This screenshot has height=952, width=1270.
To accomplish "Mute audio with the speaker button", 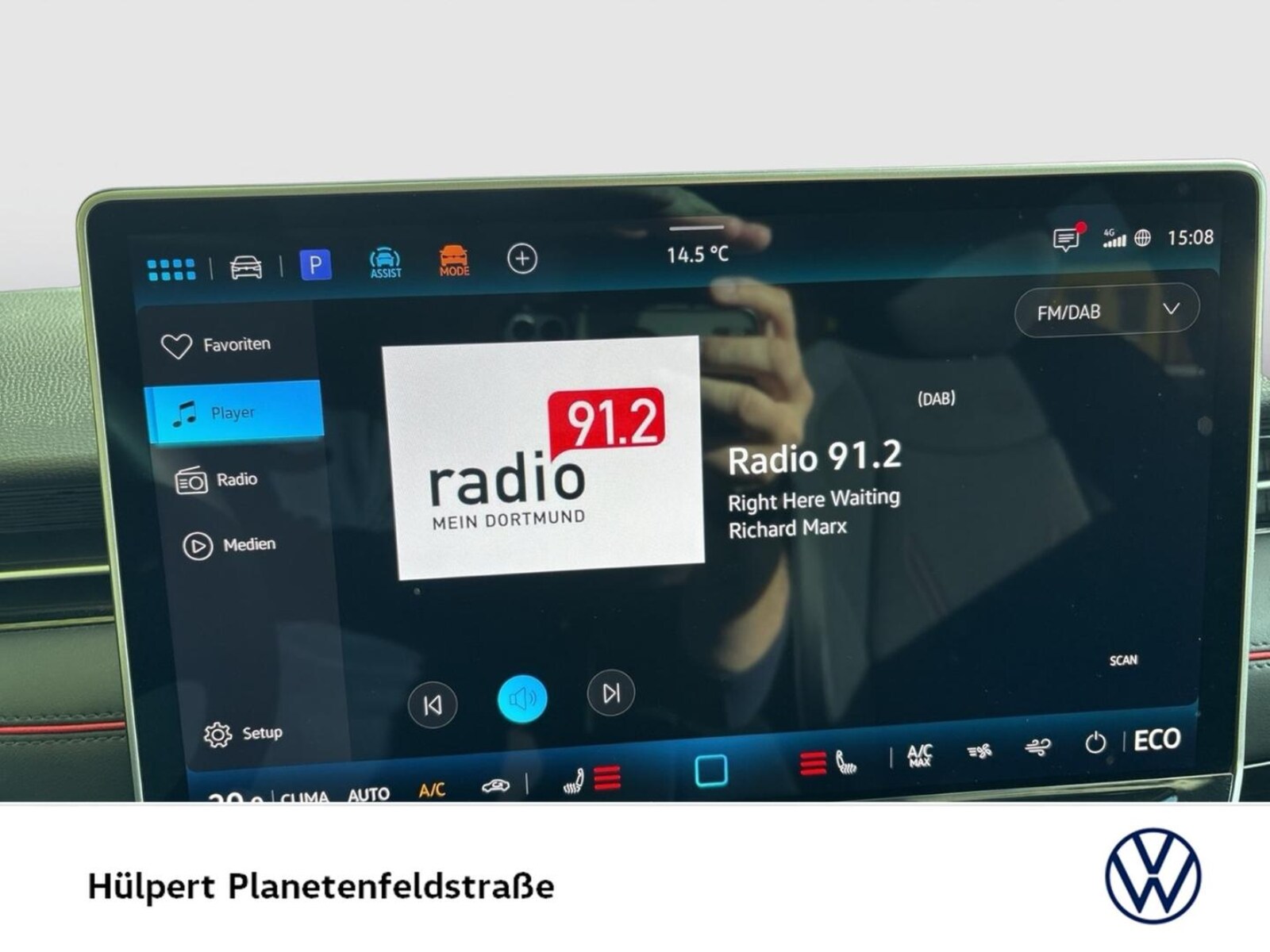I will coord(522,699).
